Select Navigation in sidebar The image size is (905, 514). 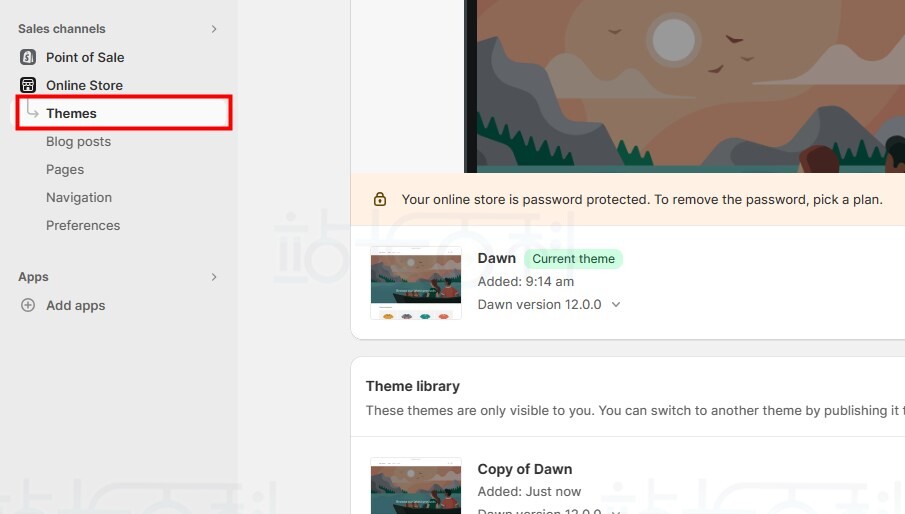click(79, 197)
